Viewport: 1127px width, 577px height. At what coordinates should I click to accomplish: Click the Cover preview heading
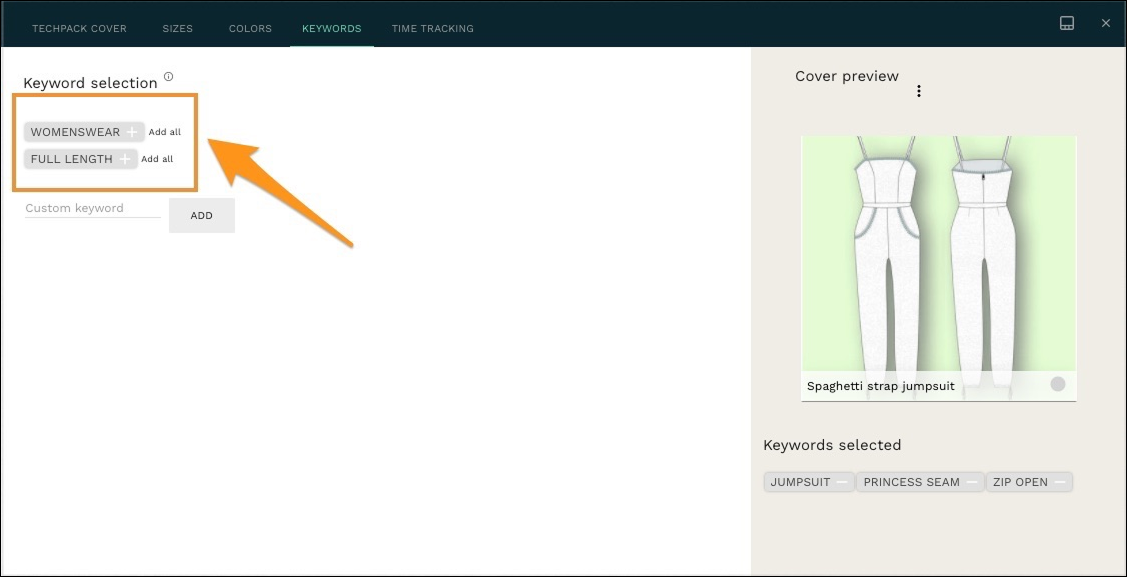[847, 76]
